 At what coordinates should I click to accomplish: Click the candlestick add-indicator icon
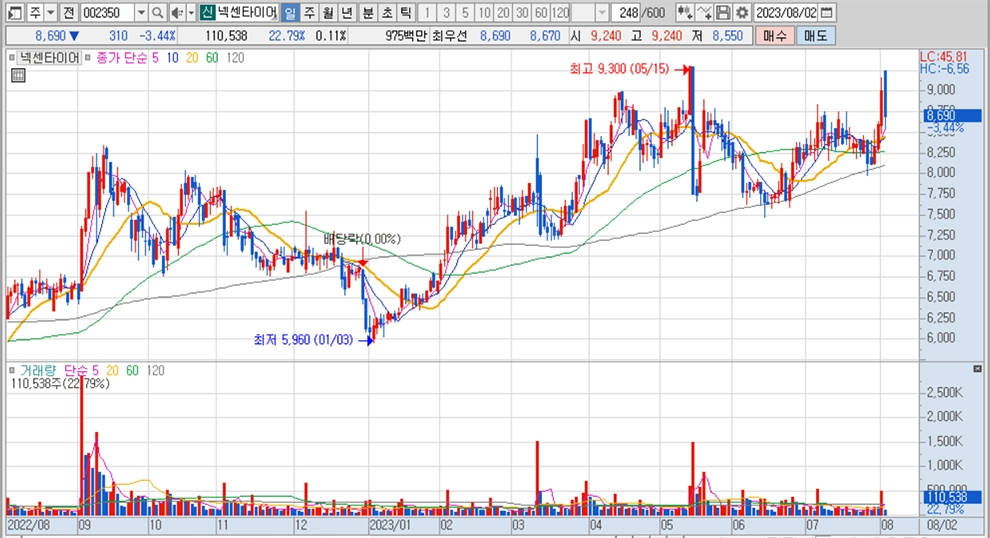point(684,13)
